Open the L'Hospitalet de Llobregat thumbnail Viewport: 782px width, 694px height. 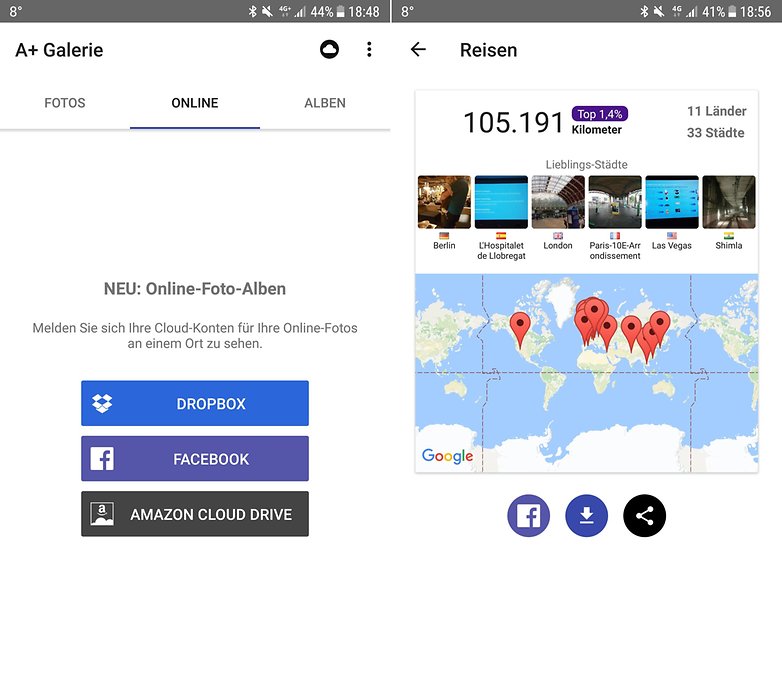pos(501,202)
